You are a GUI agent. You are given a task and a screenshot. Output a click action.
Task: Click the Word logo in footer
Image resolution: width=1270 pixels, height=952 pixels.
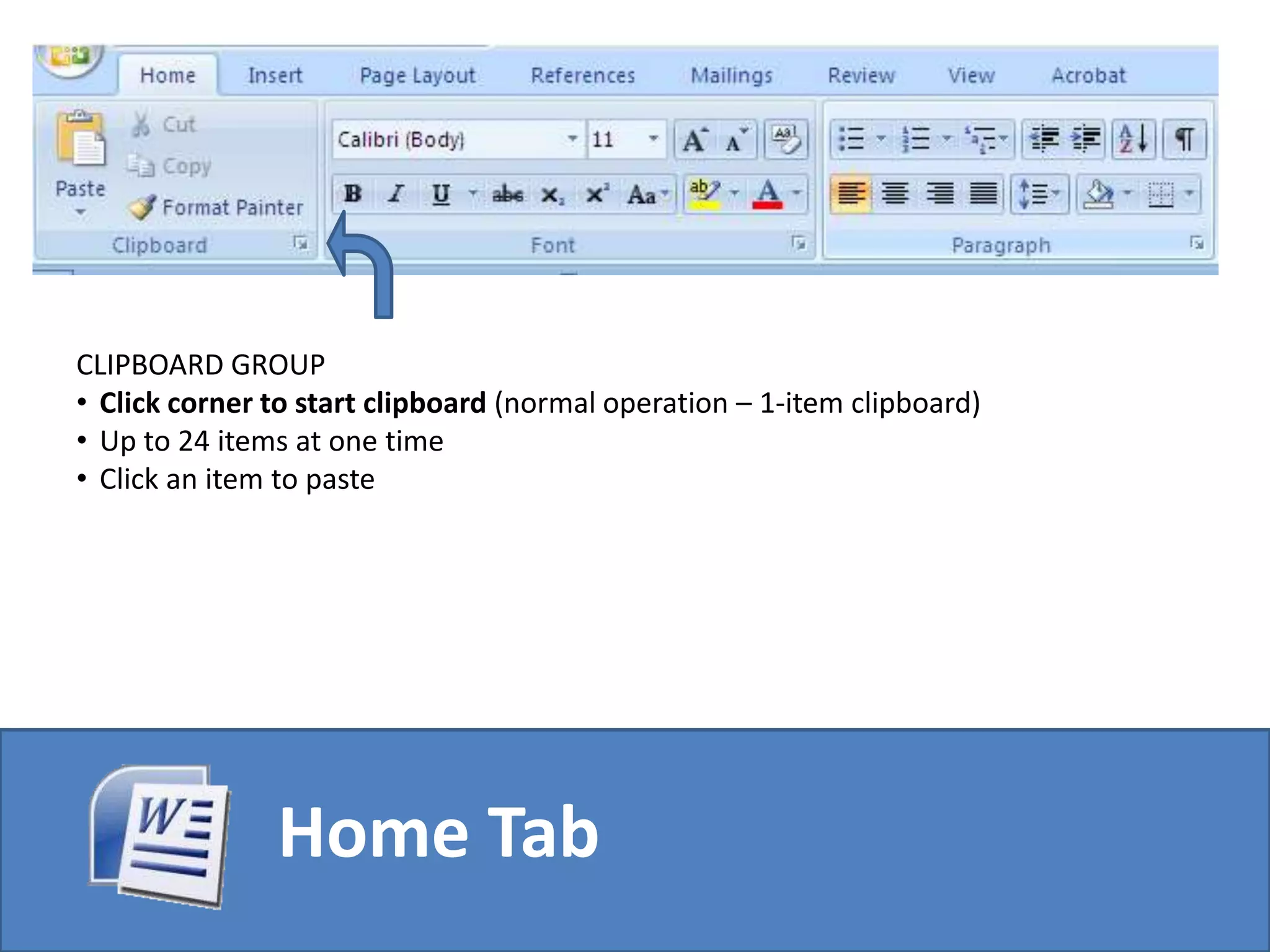click(x=160, y=837)
